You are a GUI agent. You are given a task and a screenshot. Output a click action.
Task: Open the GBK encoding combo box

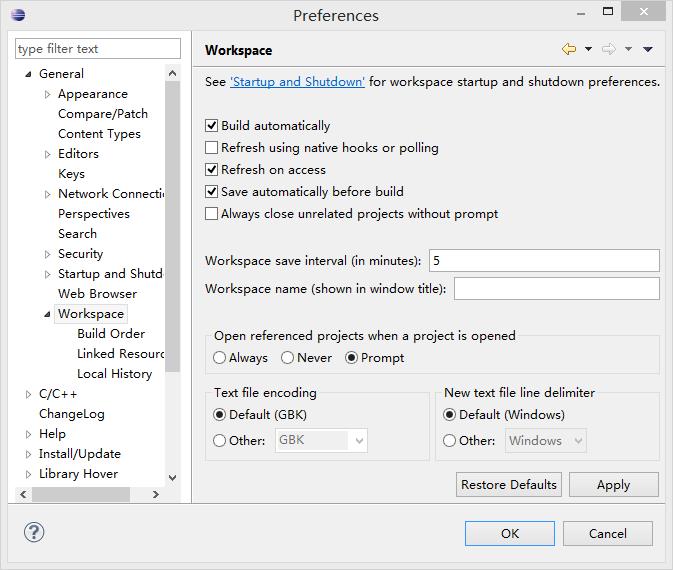pyautogui.click(x=321, y=440)
